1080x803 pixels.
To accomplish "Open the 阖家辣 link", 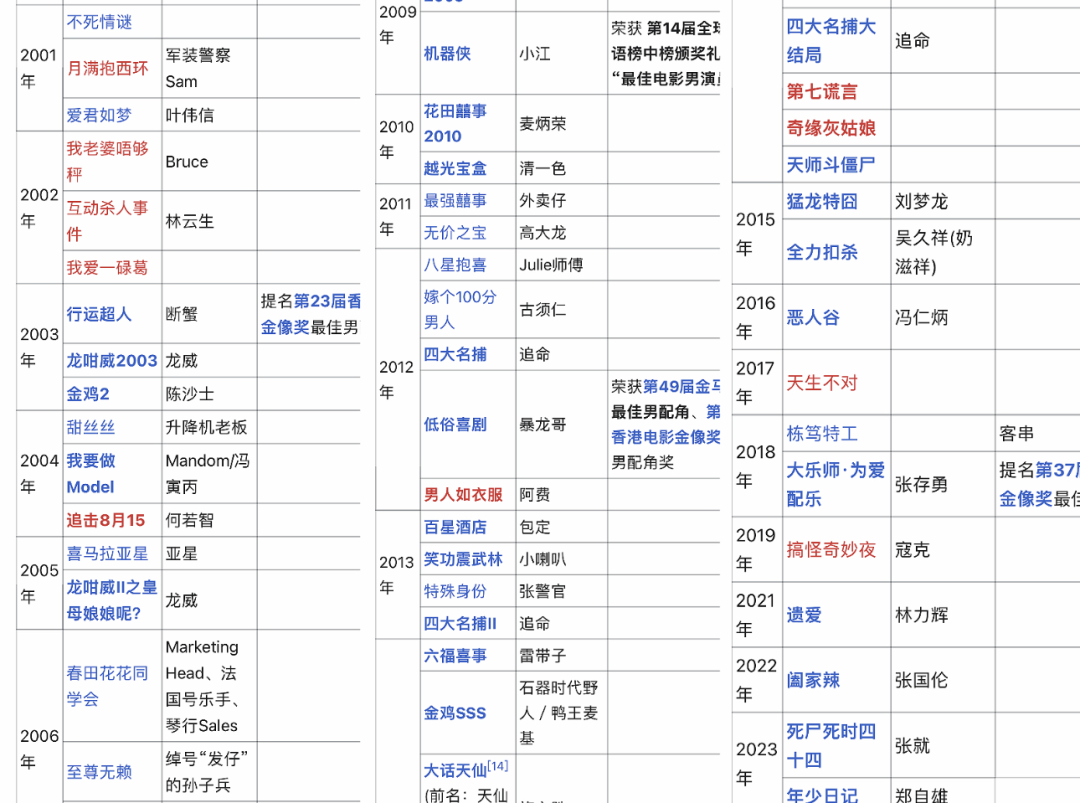I will [813, 680].
